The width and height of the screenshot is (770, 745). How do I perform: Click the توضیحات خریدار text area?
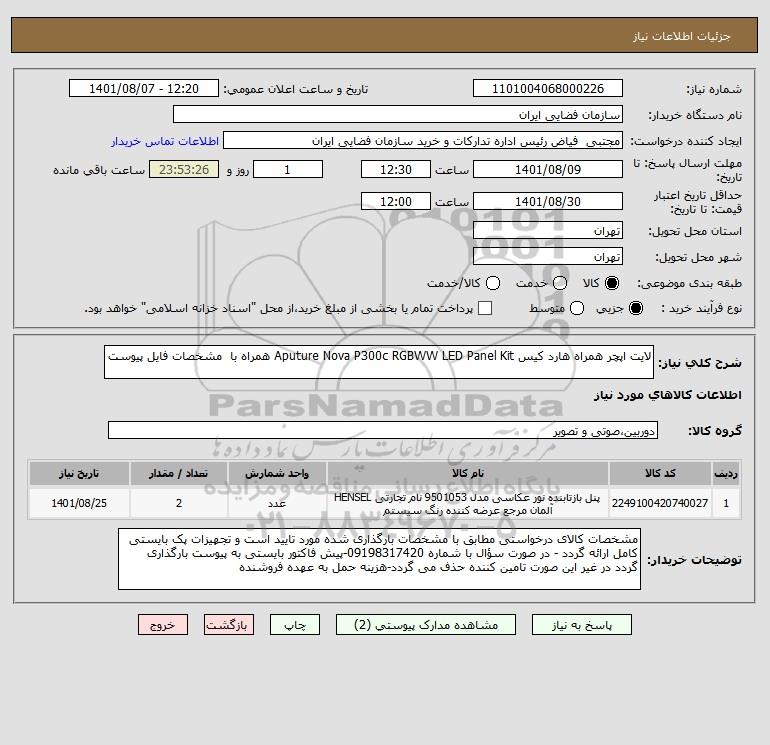point(379,559)
